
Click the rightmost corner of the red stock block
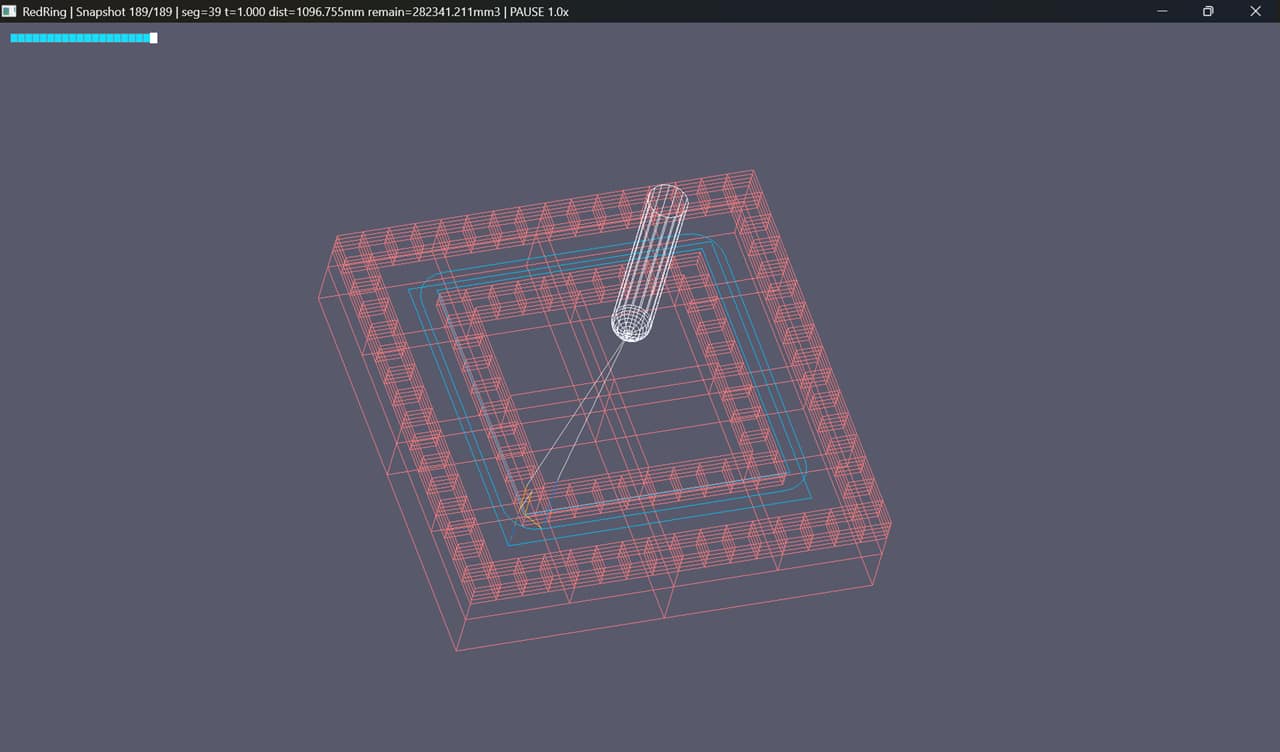[890, 521]
